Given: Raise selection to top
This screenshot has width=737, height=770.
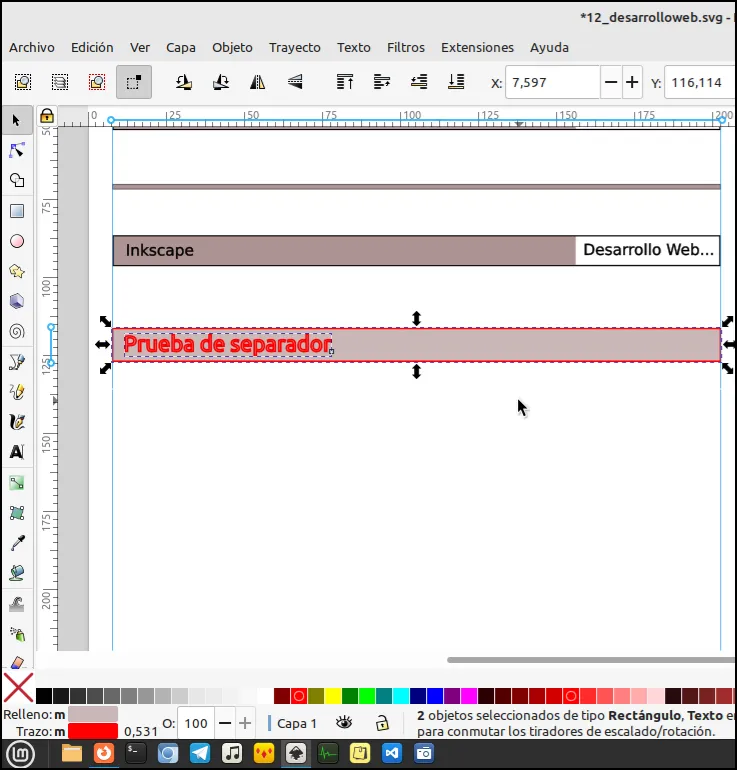Looking at the screenshot, I should [345, 82].
